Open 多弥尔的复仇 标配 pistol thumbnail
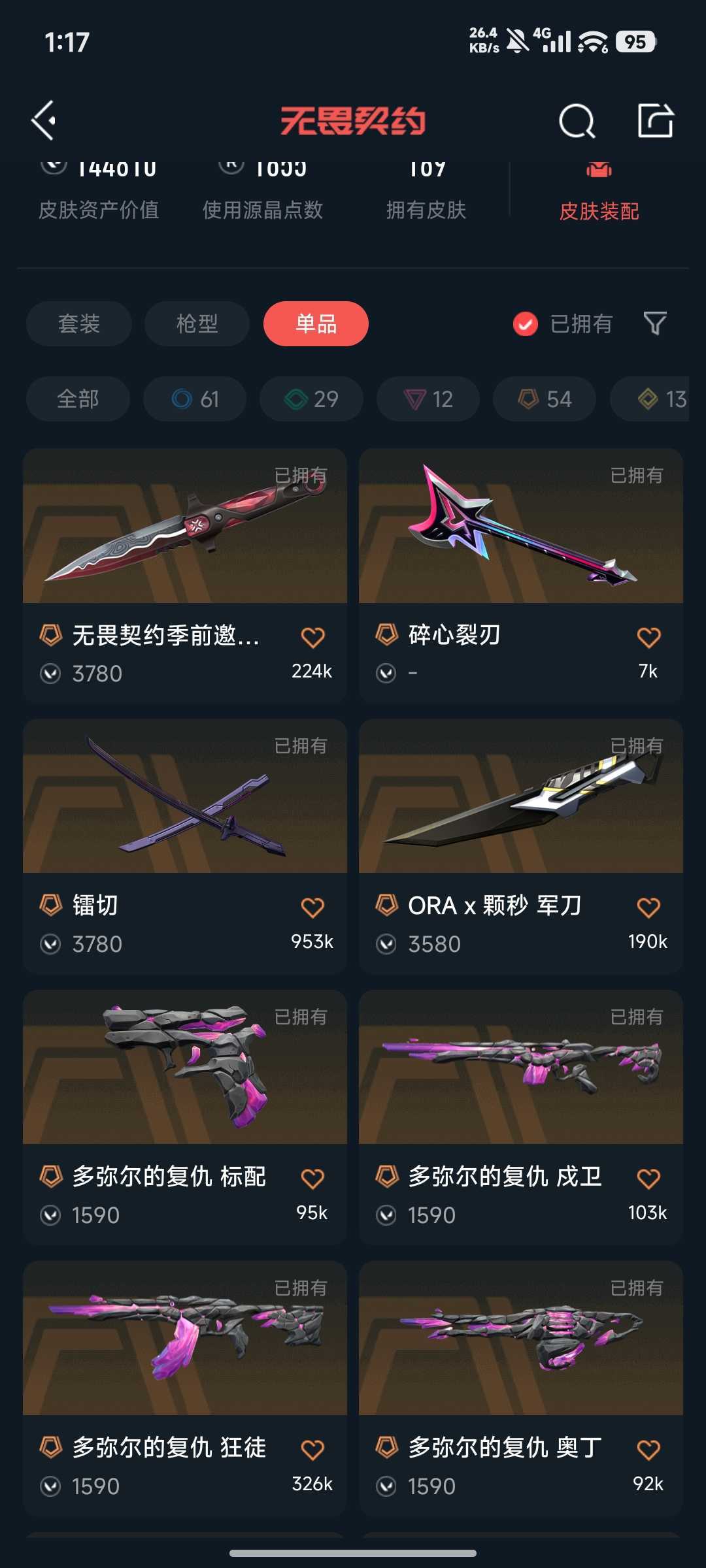The image size is (706, 1568). (x=185, y=1067)
